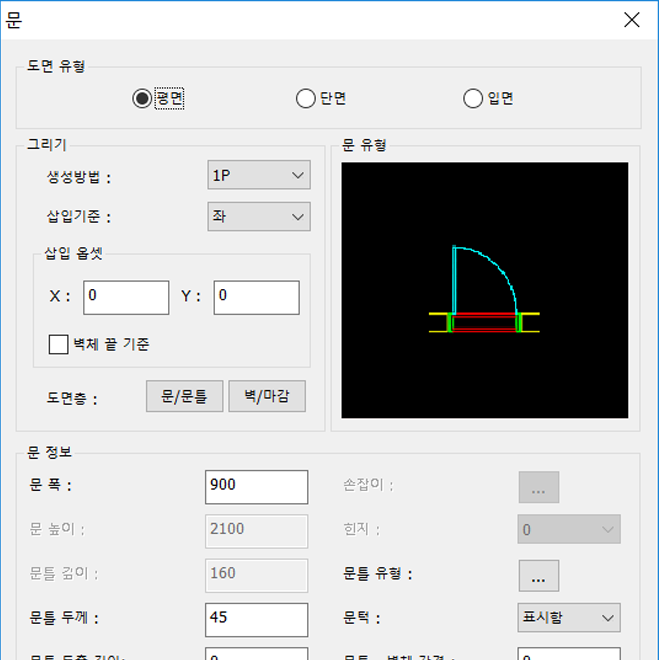Click the door type preview image
The height and width of the screenshot is (660, 659).
[485, 290]
